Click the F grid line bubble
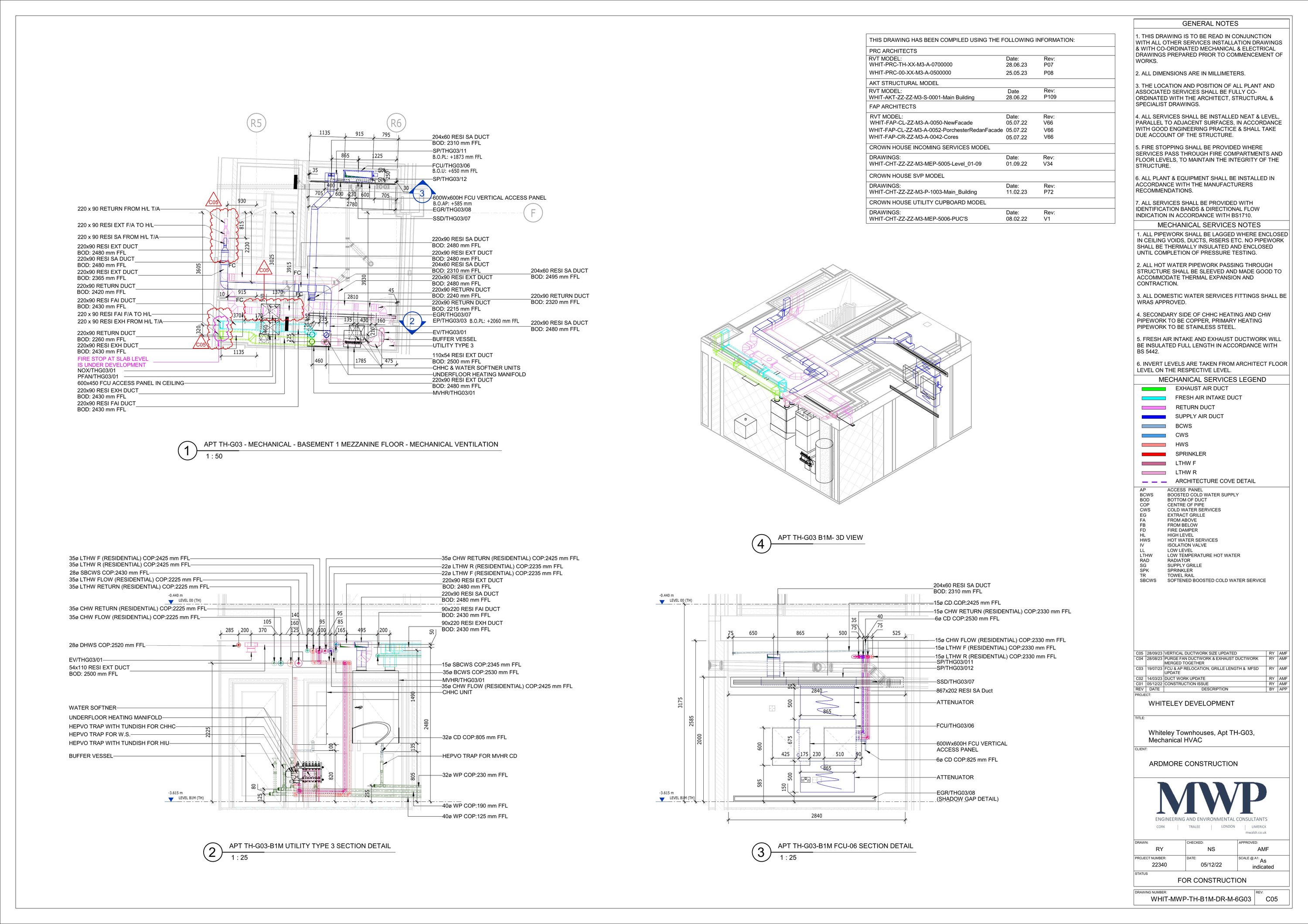The width and height of the screenshot is (1308, 924). pyautogui.click(x=533, y=213)
